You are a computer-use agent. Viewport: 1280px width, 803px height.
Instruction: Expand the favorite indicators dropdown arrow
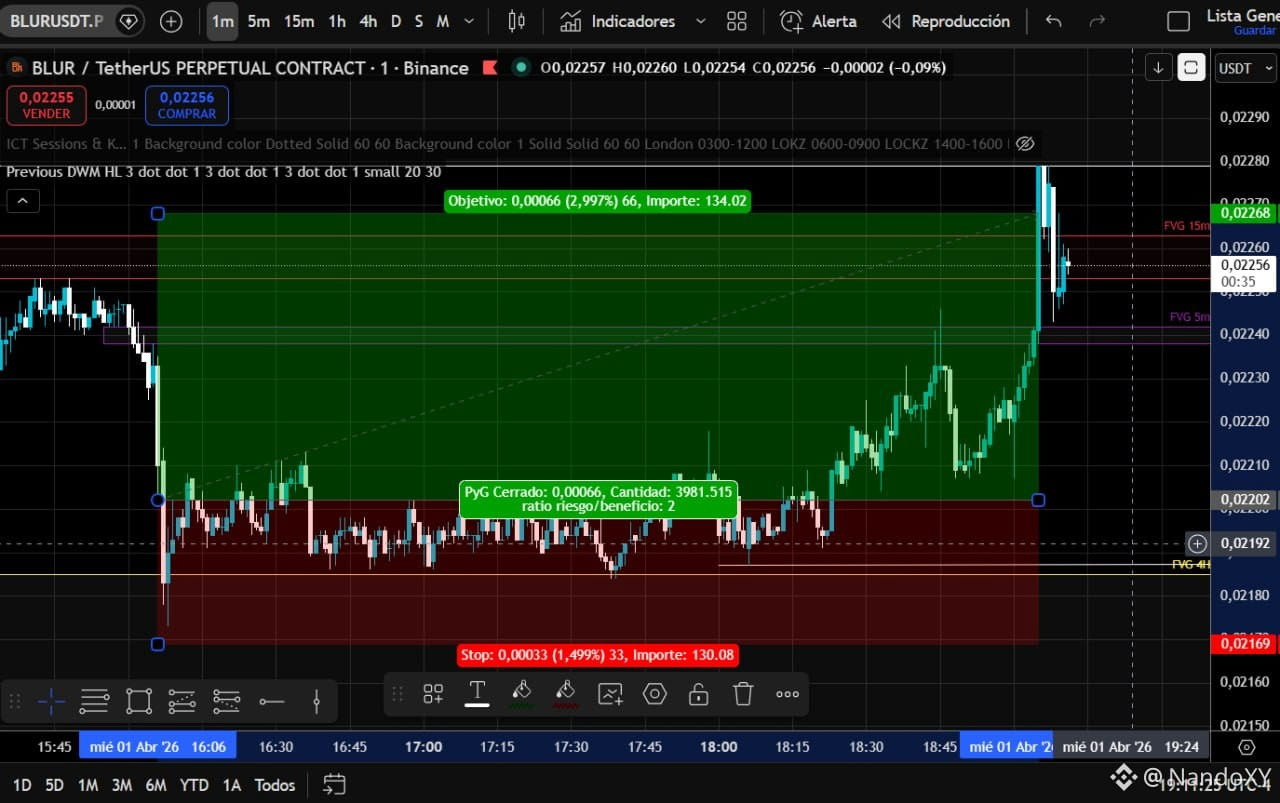[x=700, y=21]
